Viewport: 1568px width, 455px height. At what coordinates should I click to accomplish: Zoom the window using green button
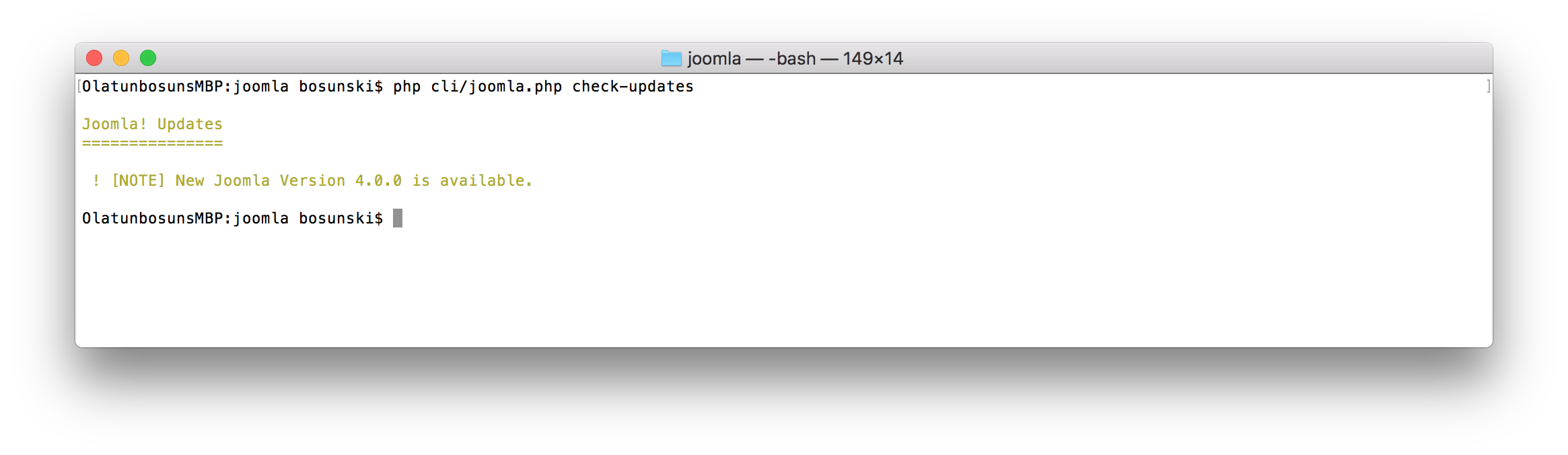pyautogui.click(x=148, y=58)
